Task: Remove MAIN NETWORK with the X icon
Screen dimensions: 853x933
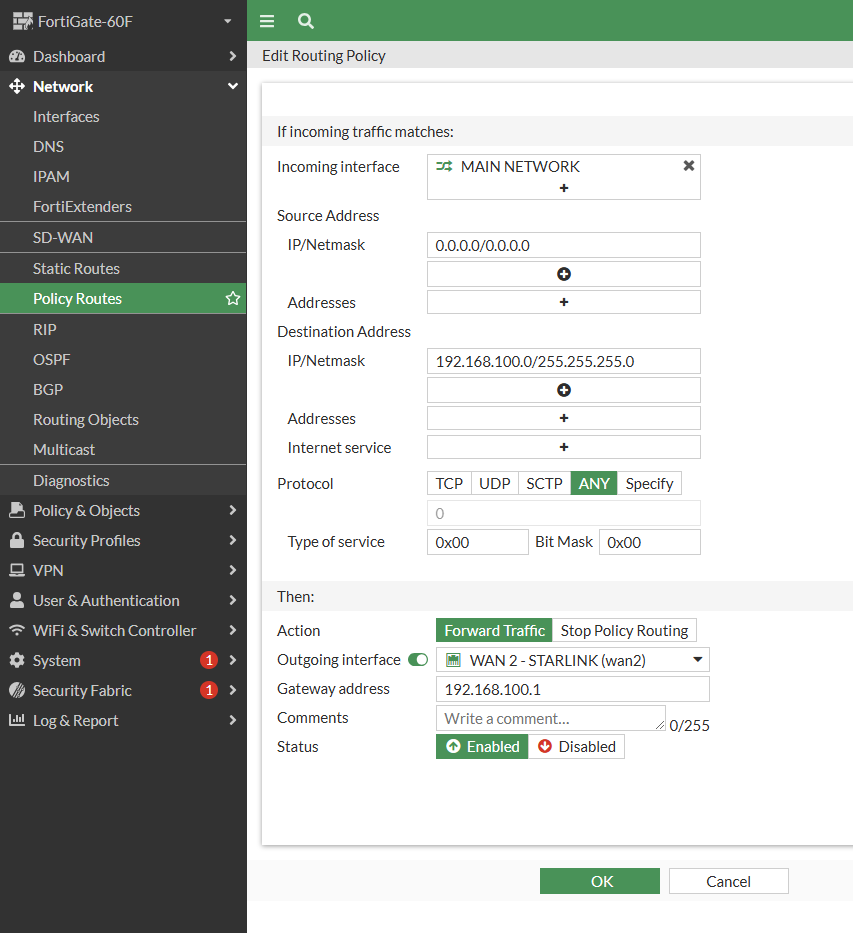Action: [x=688, y=166]
